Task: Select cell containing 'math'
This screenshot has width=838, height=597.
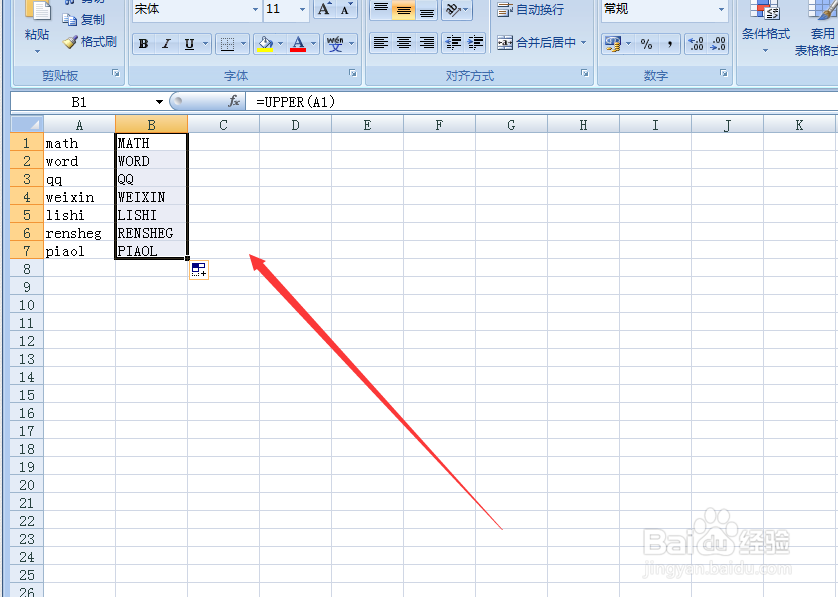Action: 79,143
